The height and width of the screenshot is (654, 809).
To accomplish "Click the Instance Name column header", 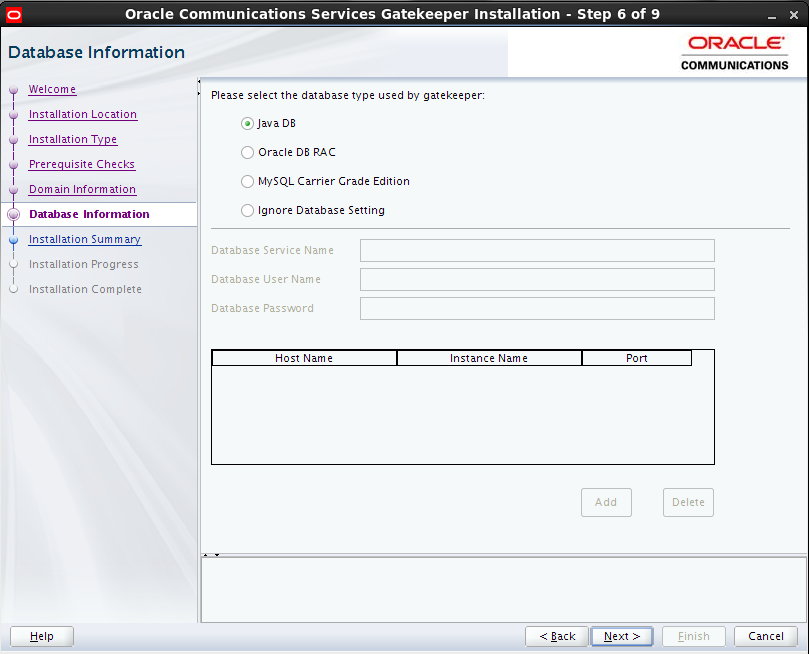I will coord(489,358).
